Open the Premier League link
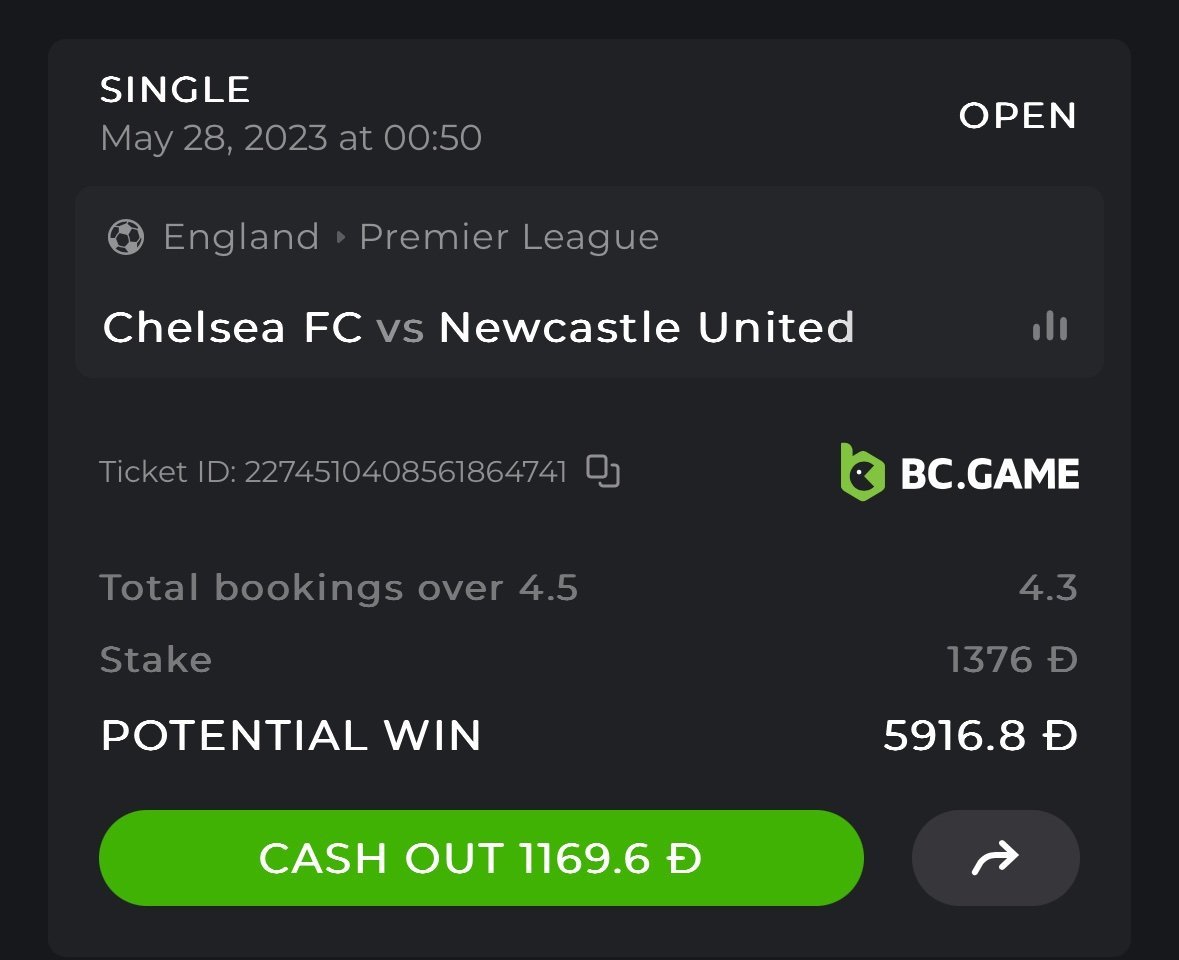The height and width of the screenshot is (960, 1179). tap(509, 238)
